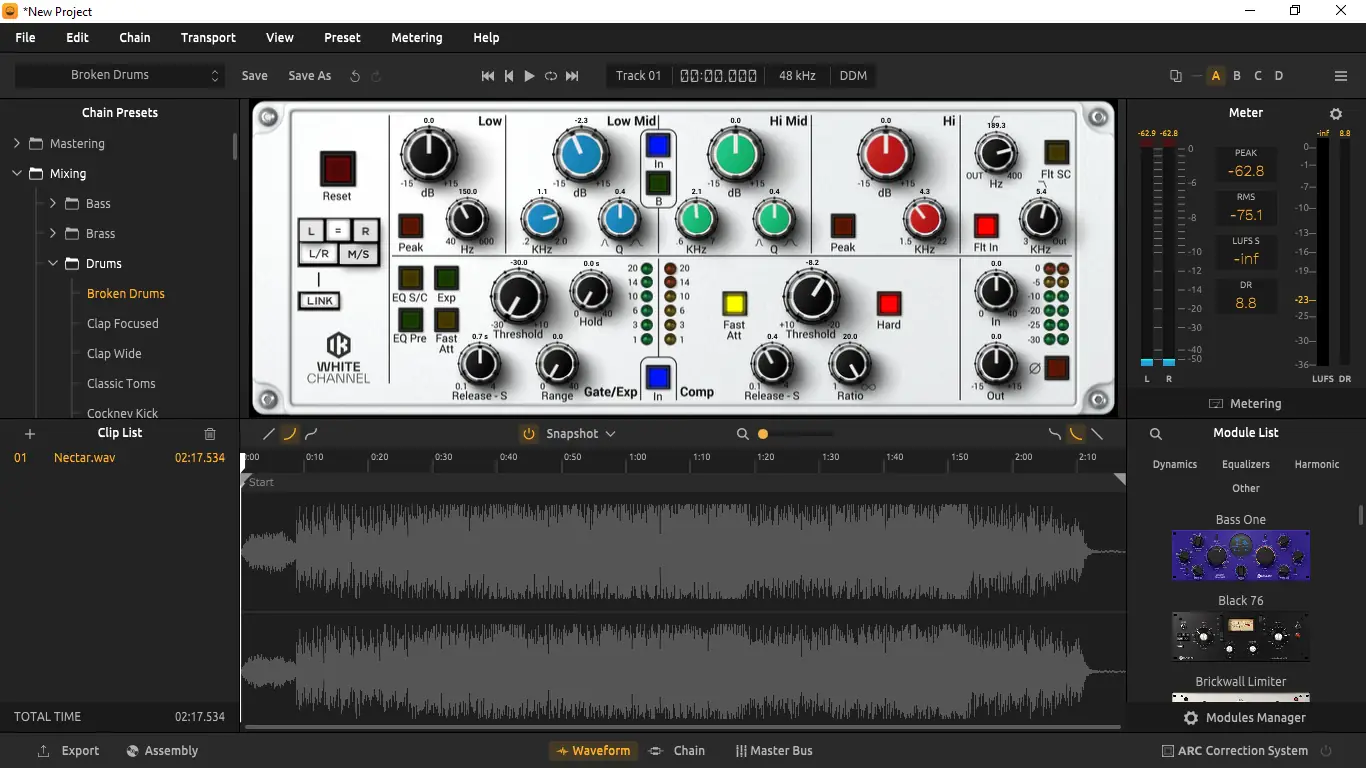The height and width of the screenshot is (768, 1366).
Task: Select the fade-in draw tool
Action: tap(290, 433)
